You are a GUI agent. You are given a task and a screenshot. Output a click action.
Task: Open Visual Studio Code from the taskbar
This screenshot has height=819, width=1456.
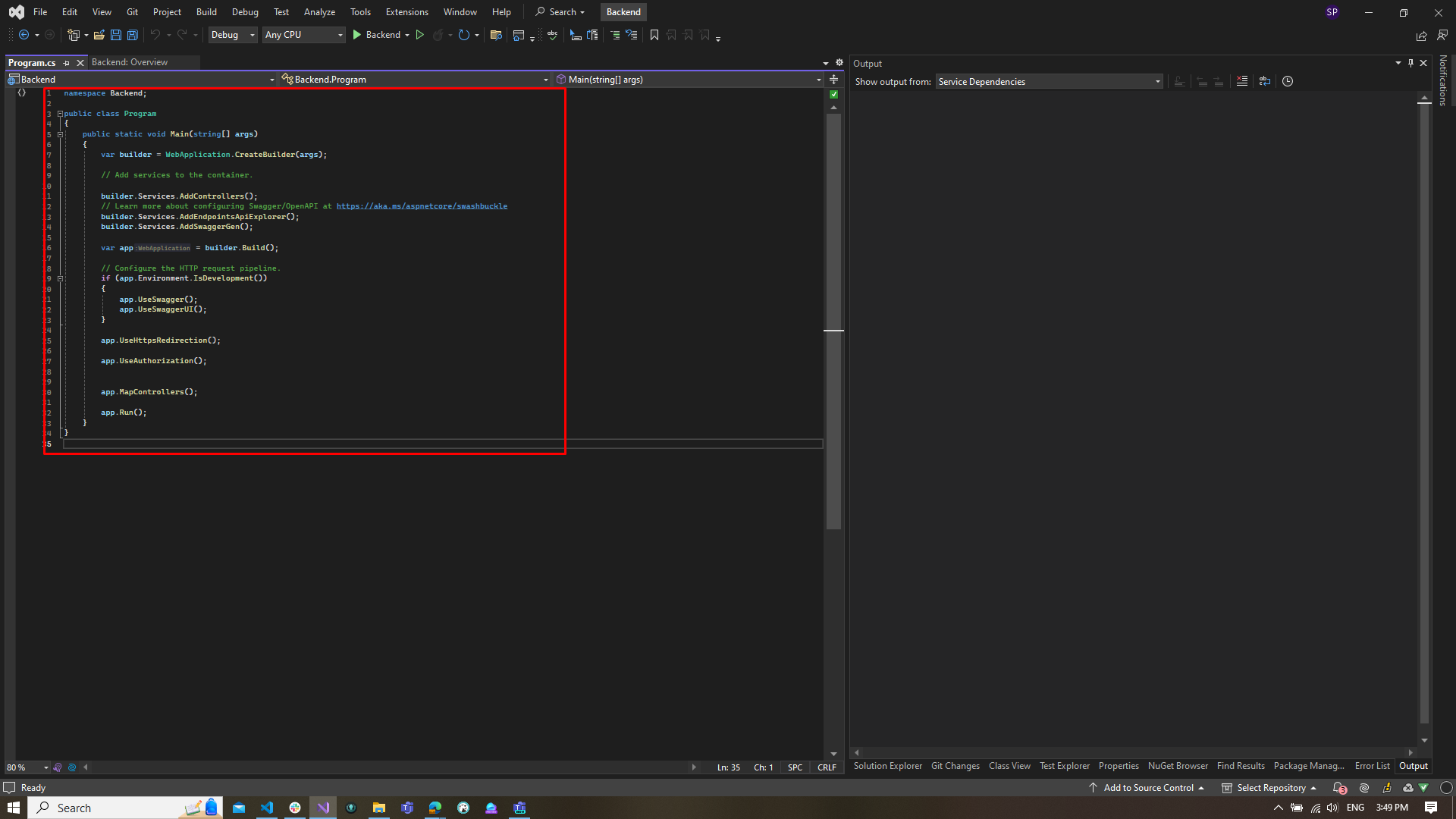(x=267, y=808)
